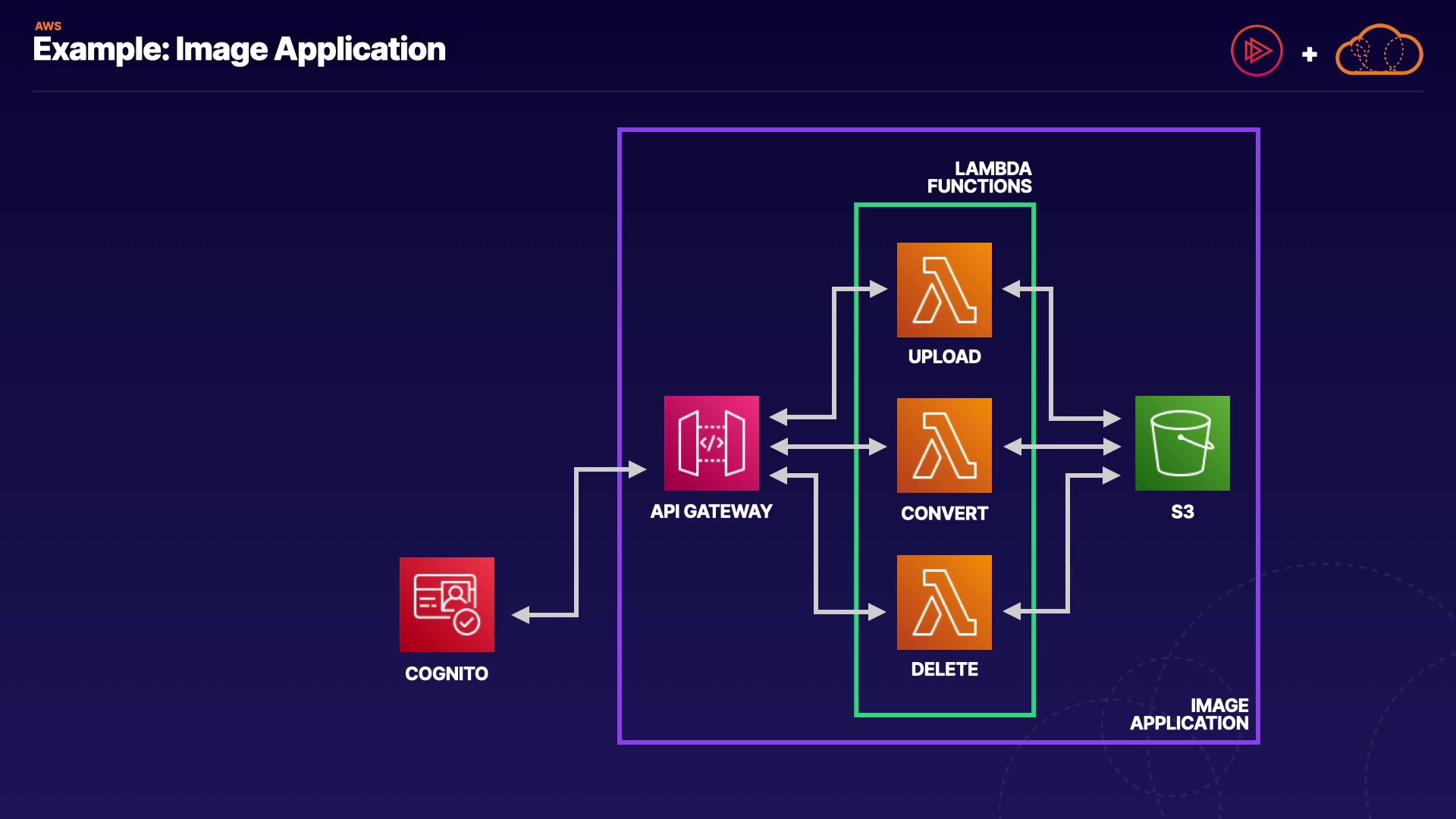Click the small orange AWS heading

pos(48,26)
